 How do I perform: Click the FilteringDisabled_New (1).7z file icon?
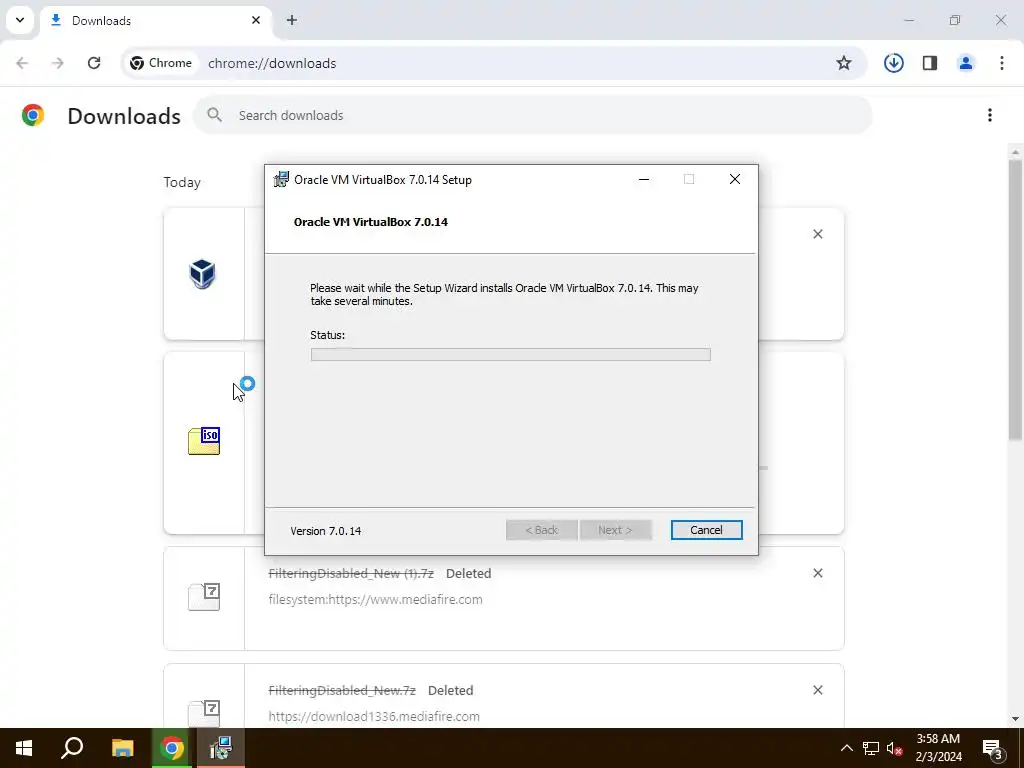click(x=204, y=597)
